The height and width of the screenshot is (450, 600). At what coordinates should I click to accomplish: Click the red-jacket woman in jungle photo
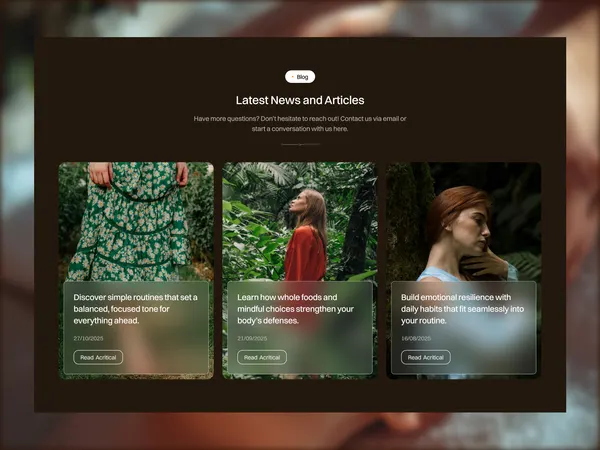(x=300, y=221)
